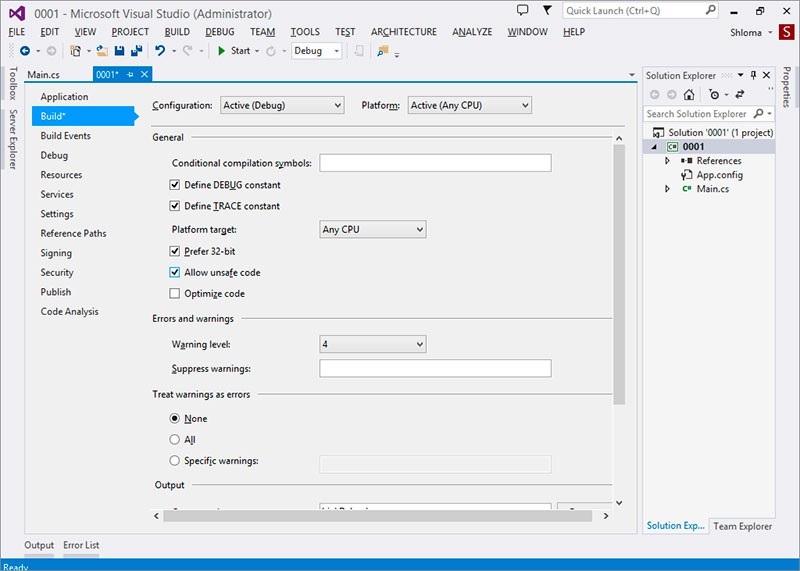
Task: Click the Quick Launch magnifier icon
Action: pyautogui.click(x=710, y=10)
